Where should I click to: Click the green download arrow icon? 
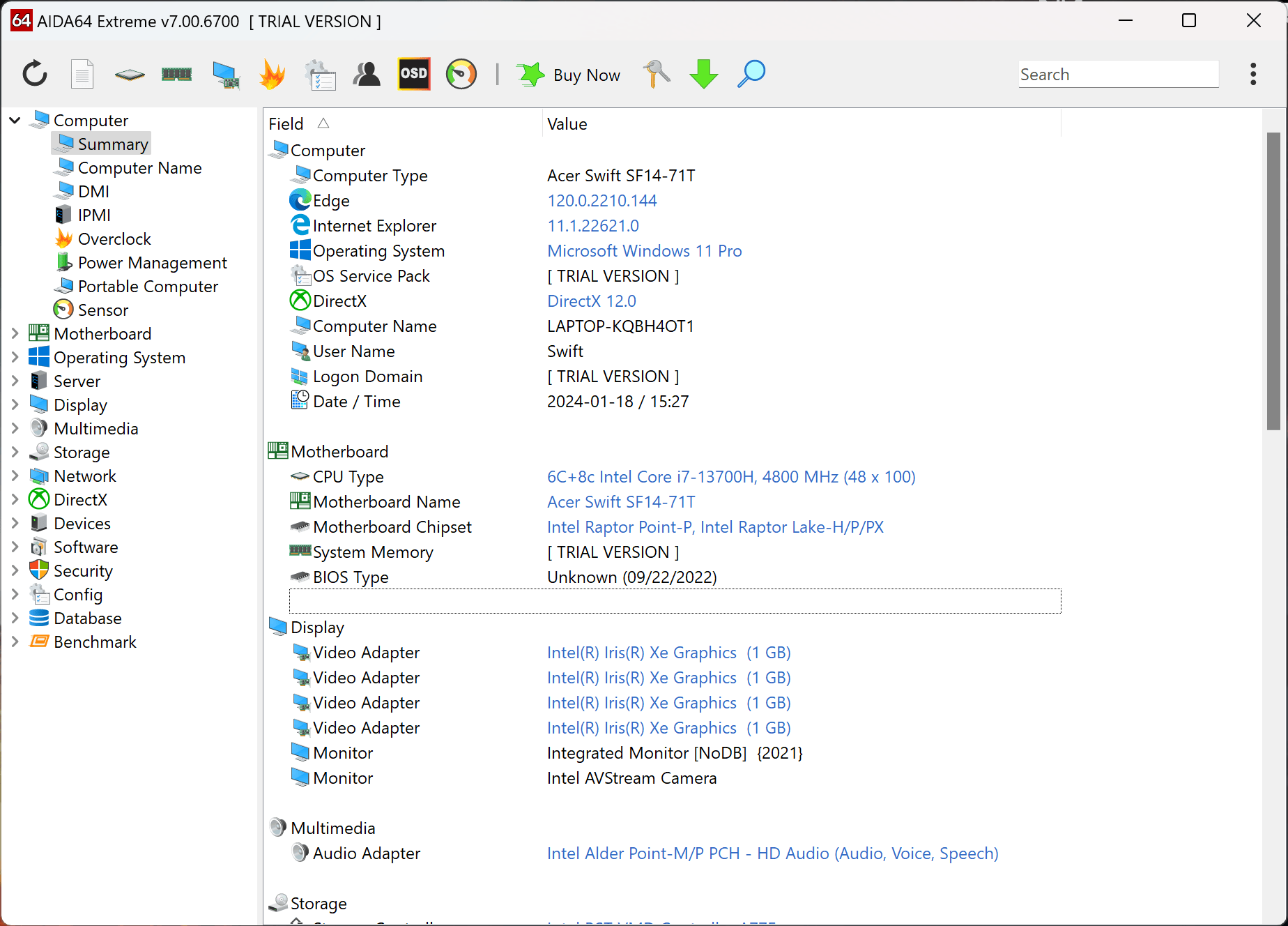click(704, 74)
